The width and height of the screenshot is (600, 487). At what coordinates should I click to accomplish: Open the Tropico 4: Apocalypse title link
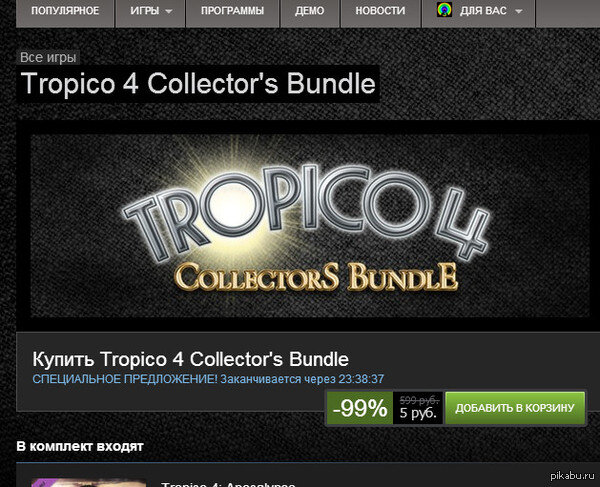coord(228,484)
